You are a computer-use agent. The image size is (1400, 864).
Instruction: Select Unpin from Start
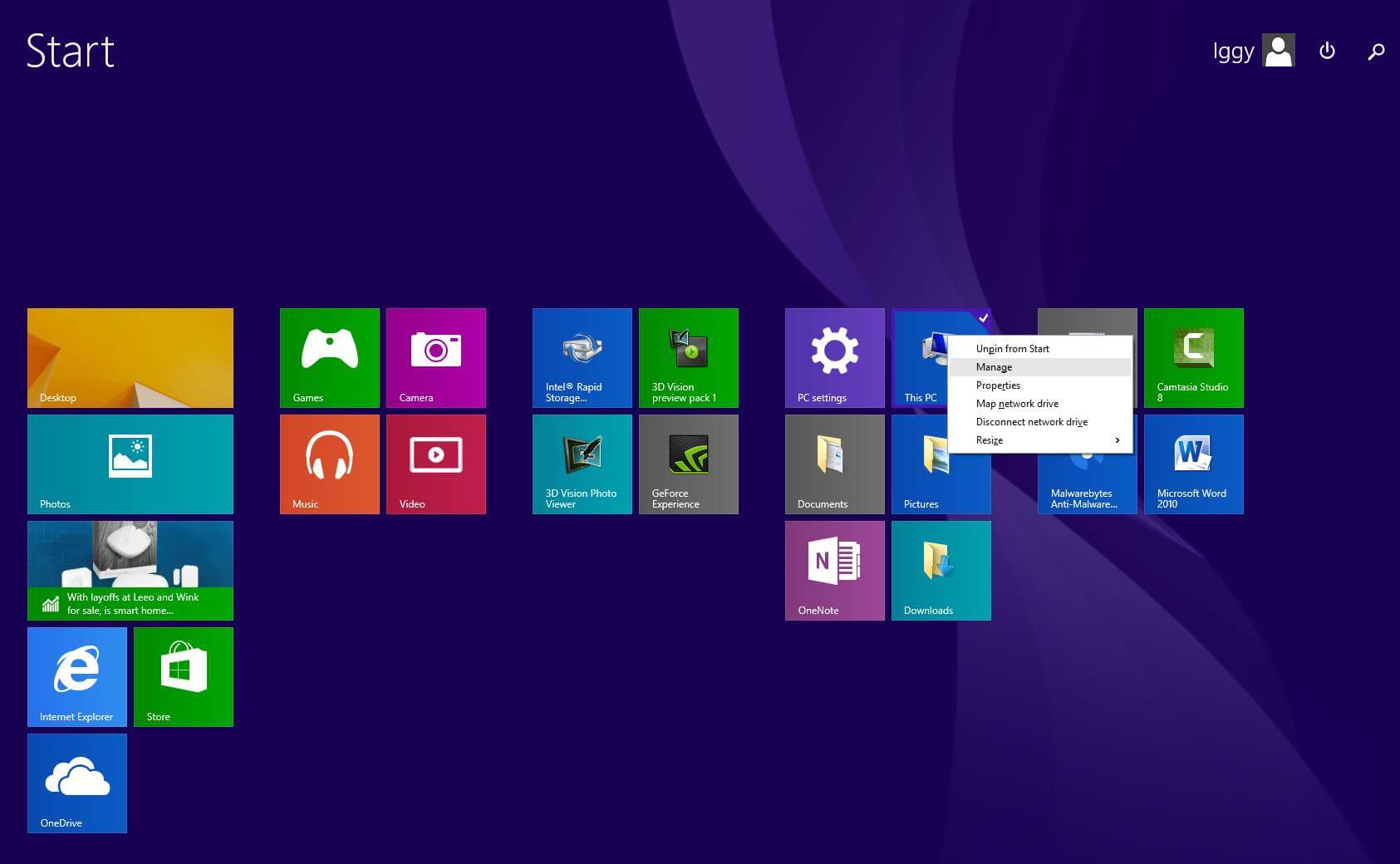click(1012, 349)
